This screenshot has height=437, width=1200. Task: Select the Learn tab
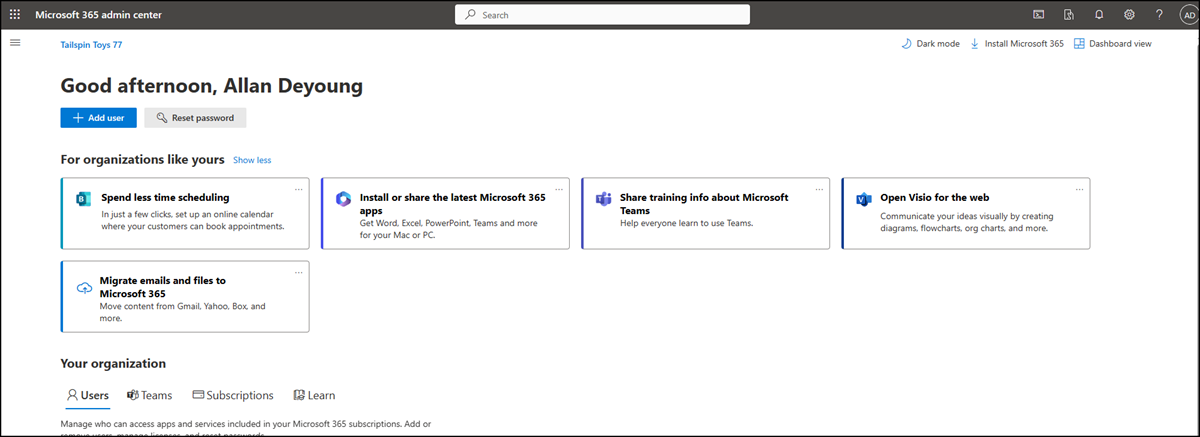[314, 395]
